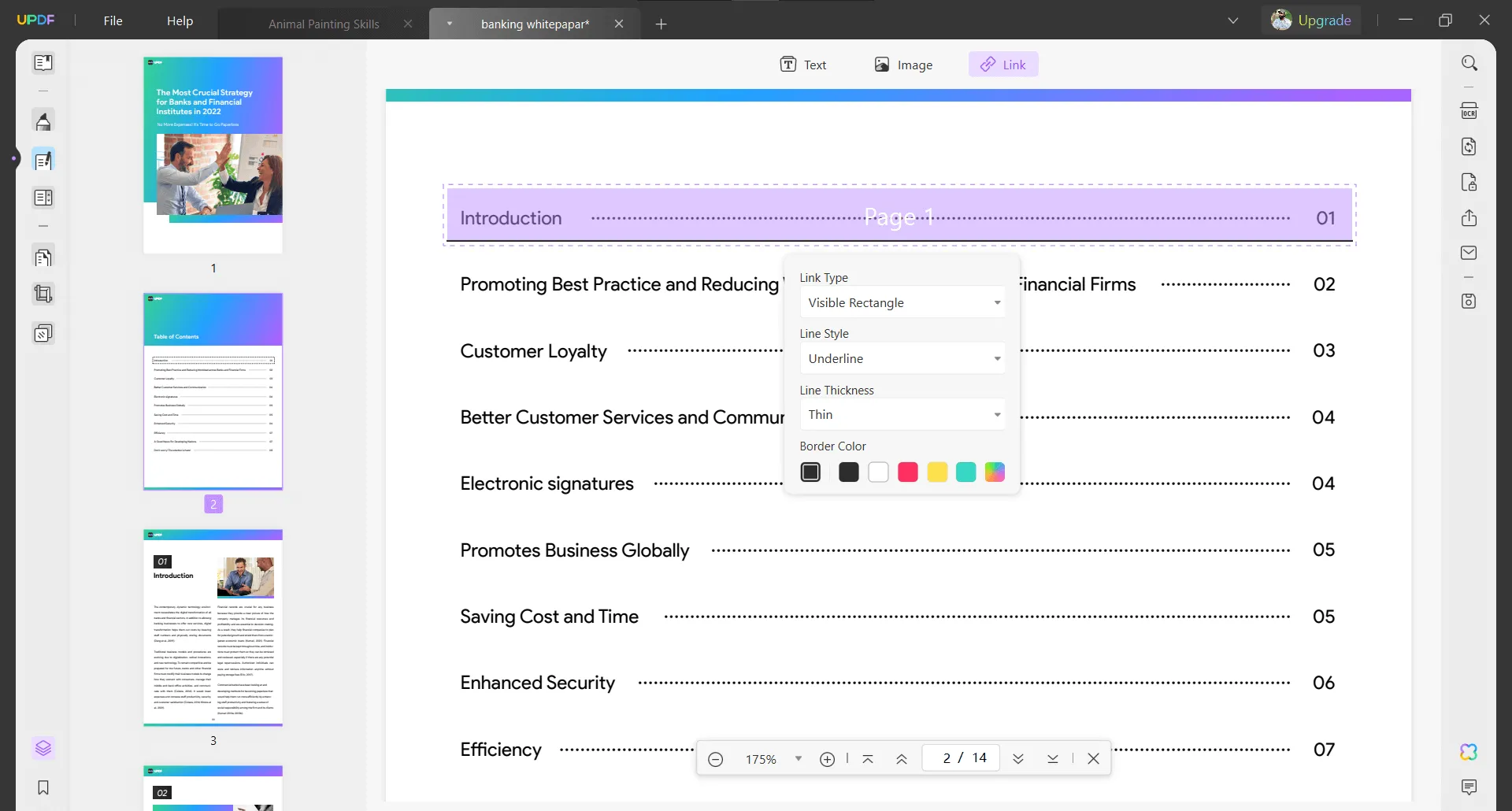Expand the Link Type dropdown
The image size is (1512, 811).
[x=902, y=302]
